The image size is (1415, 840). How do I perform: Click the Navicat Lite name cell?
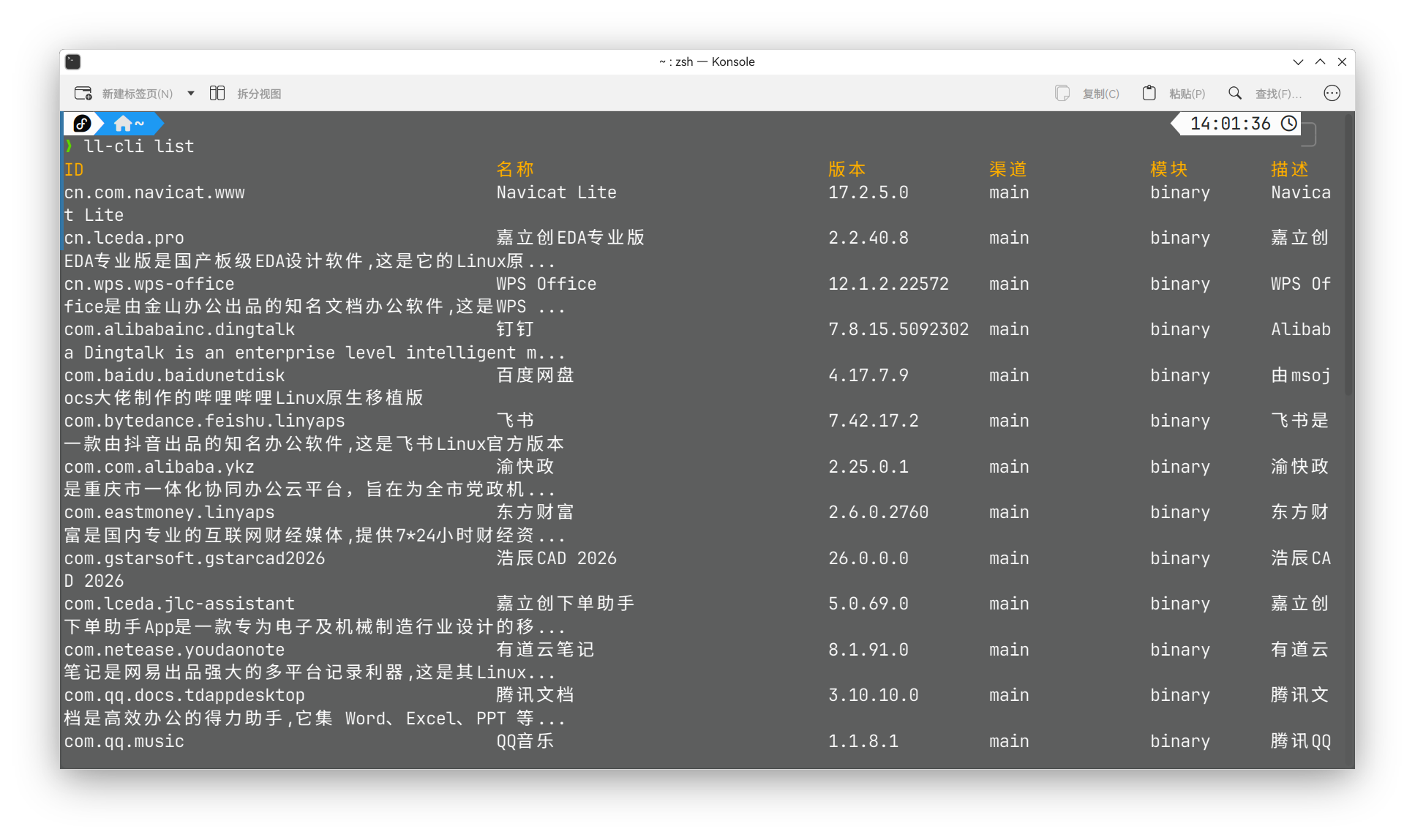[557, 192]
